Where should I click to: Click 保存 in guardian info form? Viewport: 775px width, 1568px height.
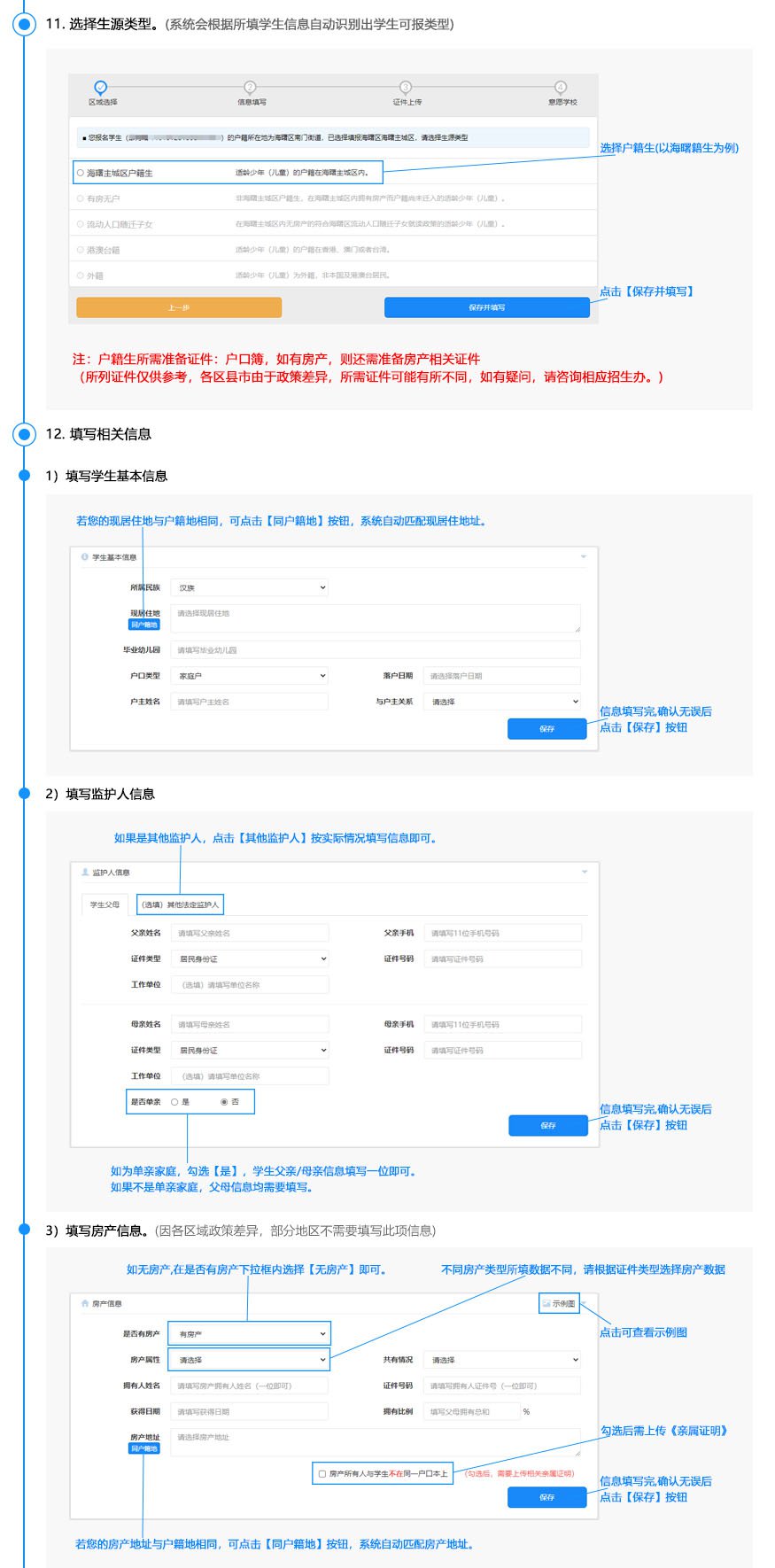548,1125
